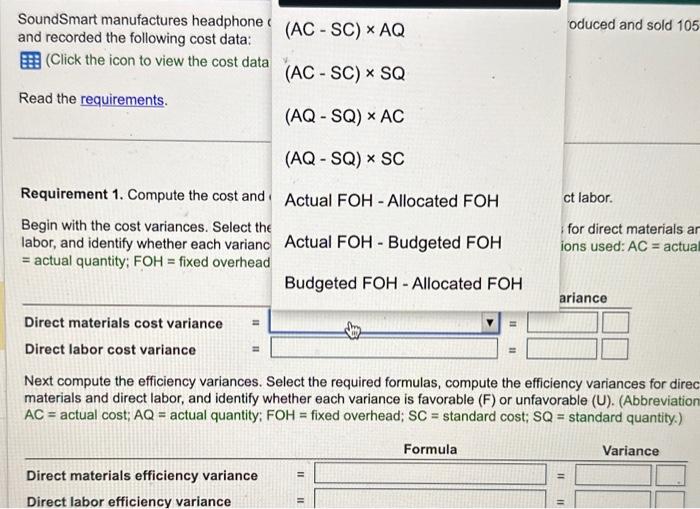Click the 'Variance' header of efficiency table
Image resolution: width=700 pixels, height=509 pixels.
[630, 451]
